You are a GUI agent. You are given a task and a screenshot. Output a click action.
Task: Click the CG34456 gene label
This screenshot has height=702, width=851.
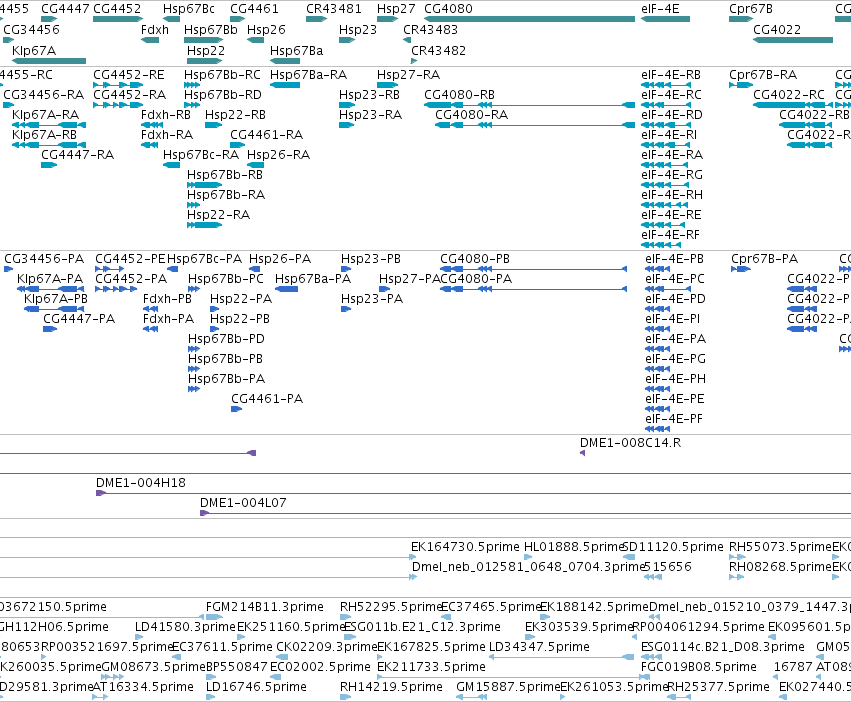[31, 29]
